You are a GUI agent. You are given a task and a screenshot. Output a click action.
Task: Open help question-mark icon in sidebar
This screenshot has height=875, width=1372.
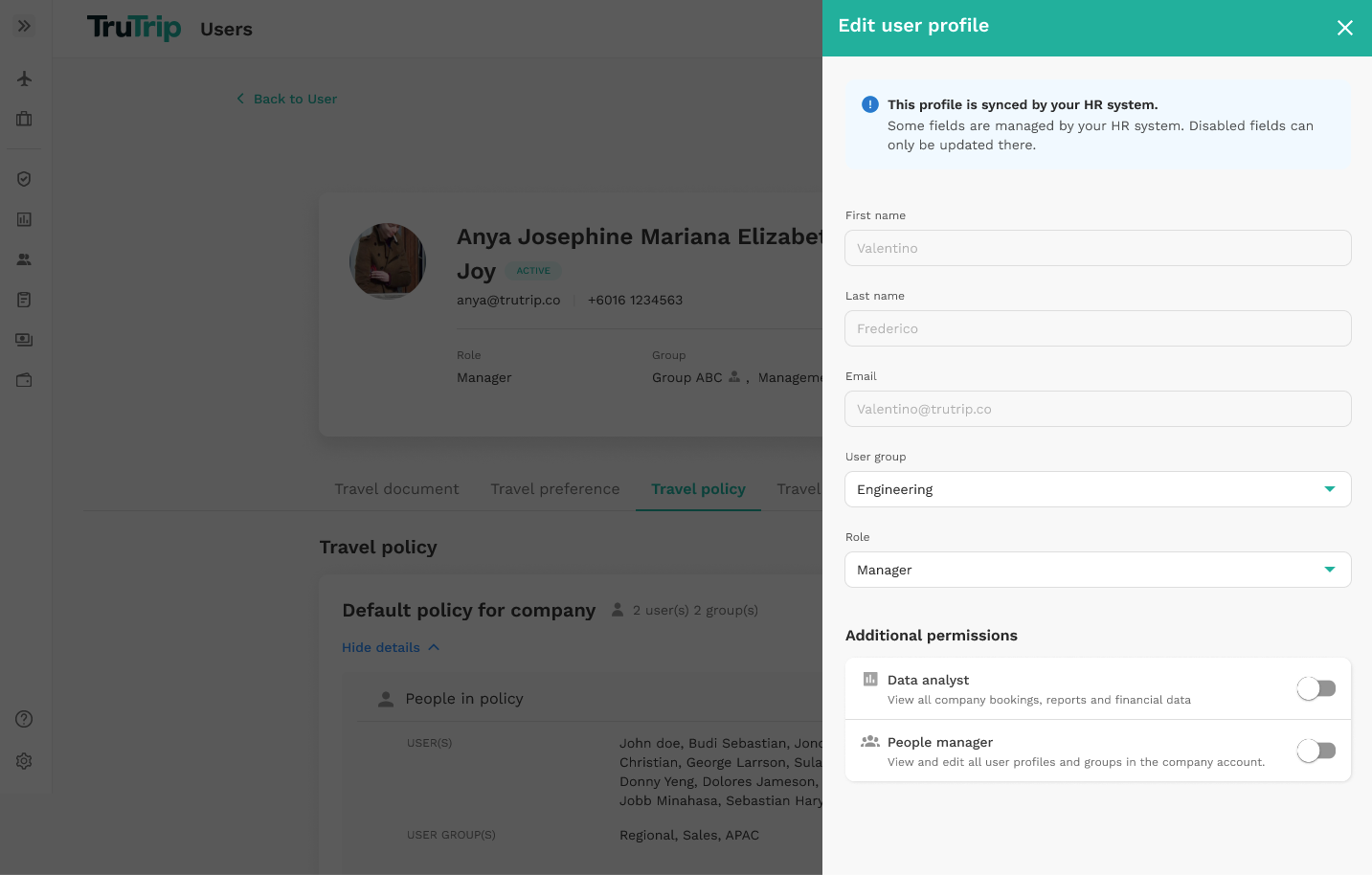[x=24, y=719]
